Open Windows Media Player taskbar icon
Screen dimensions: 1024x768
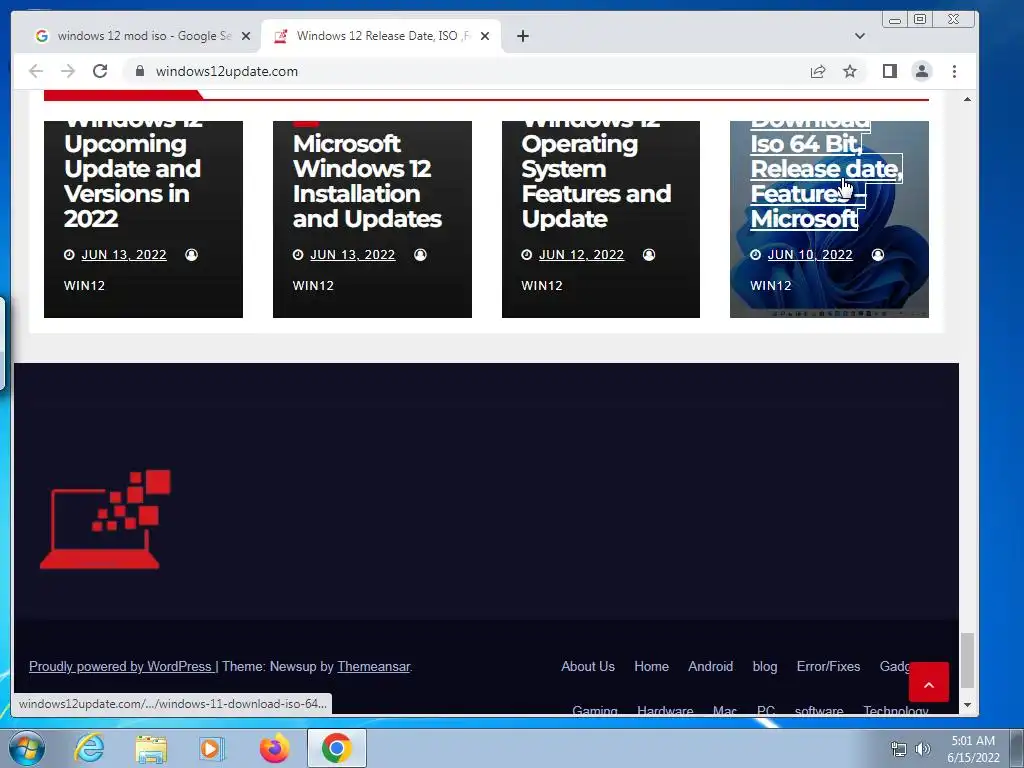point(212,748)
